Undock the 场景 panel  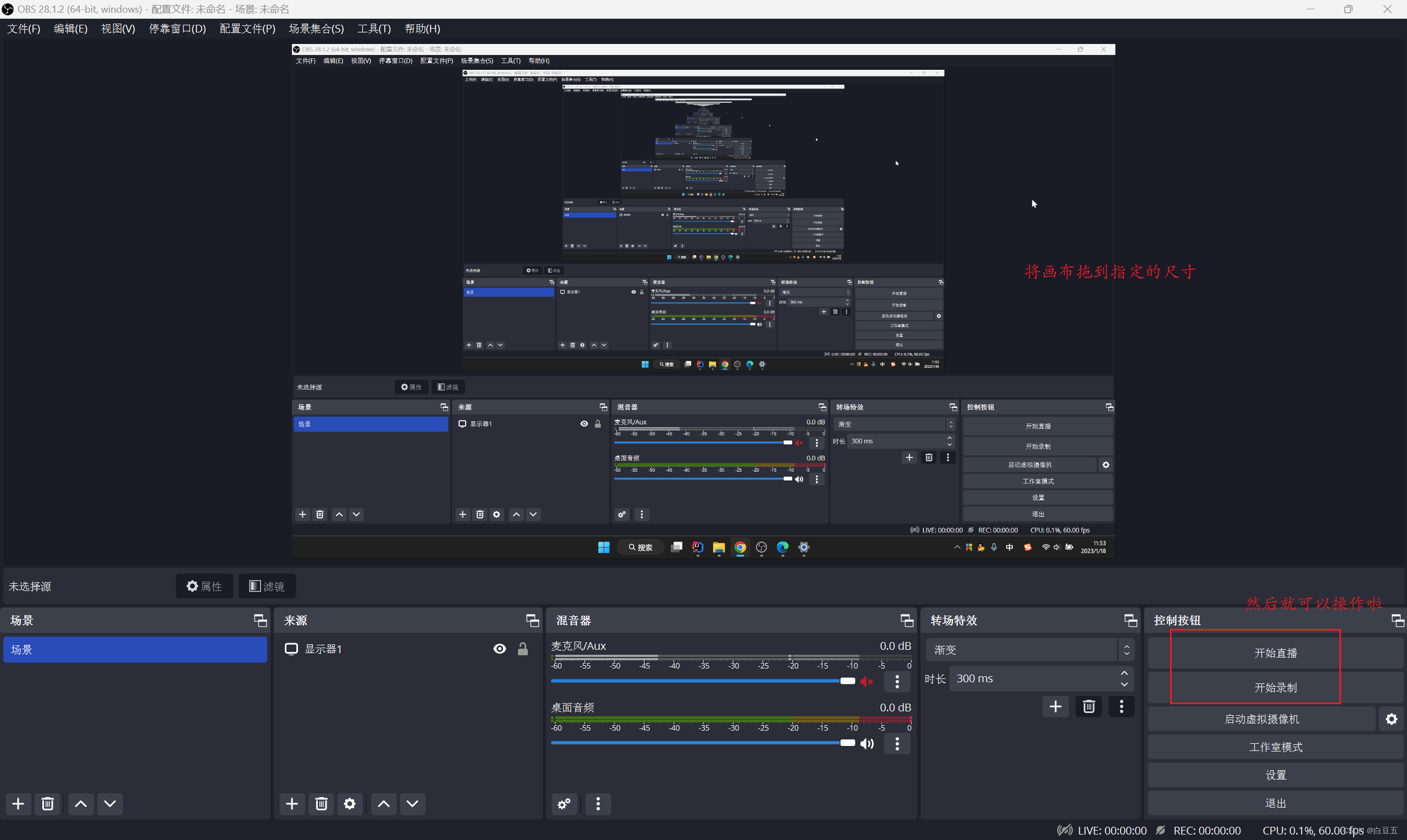[261, 620]
